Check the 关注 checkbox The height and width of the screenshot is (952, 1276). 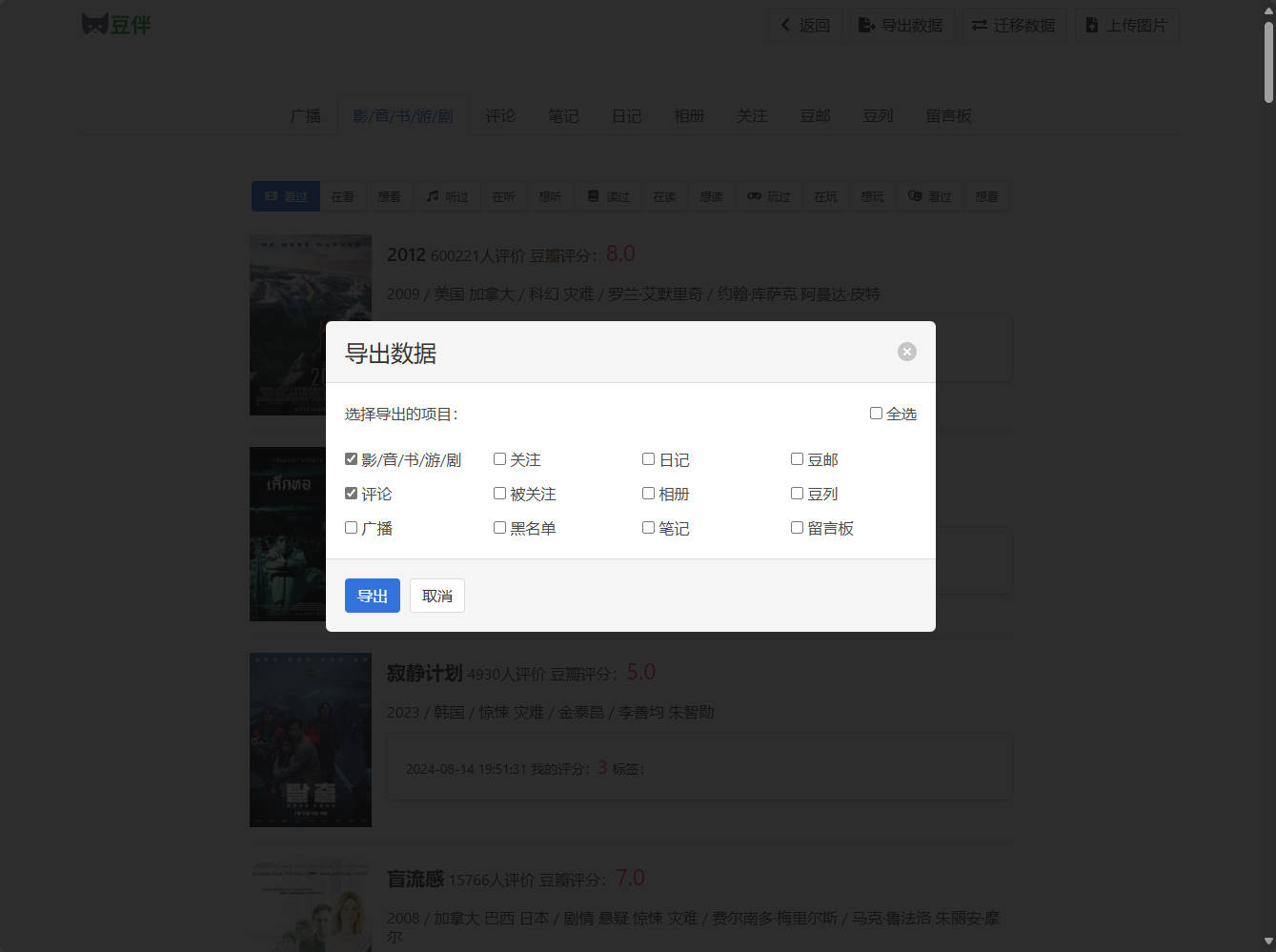click(499, 459)
